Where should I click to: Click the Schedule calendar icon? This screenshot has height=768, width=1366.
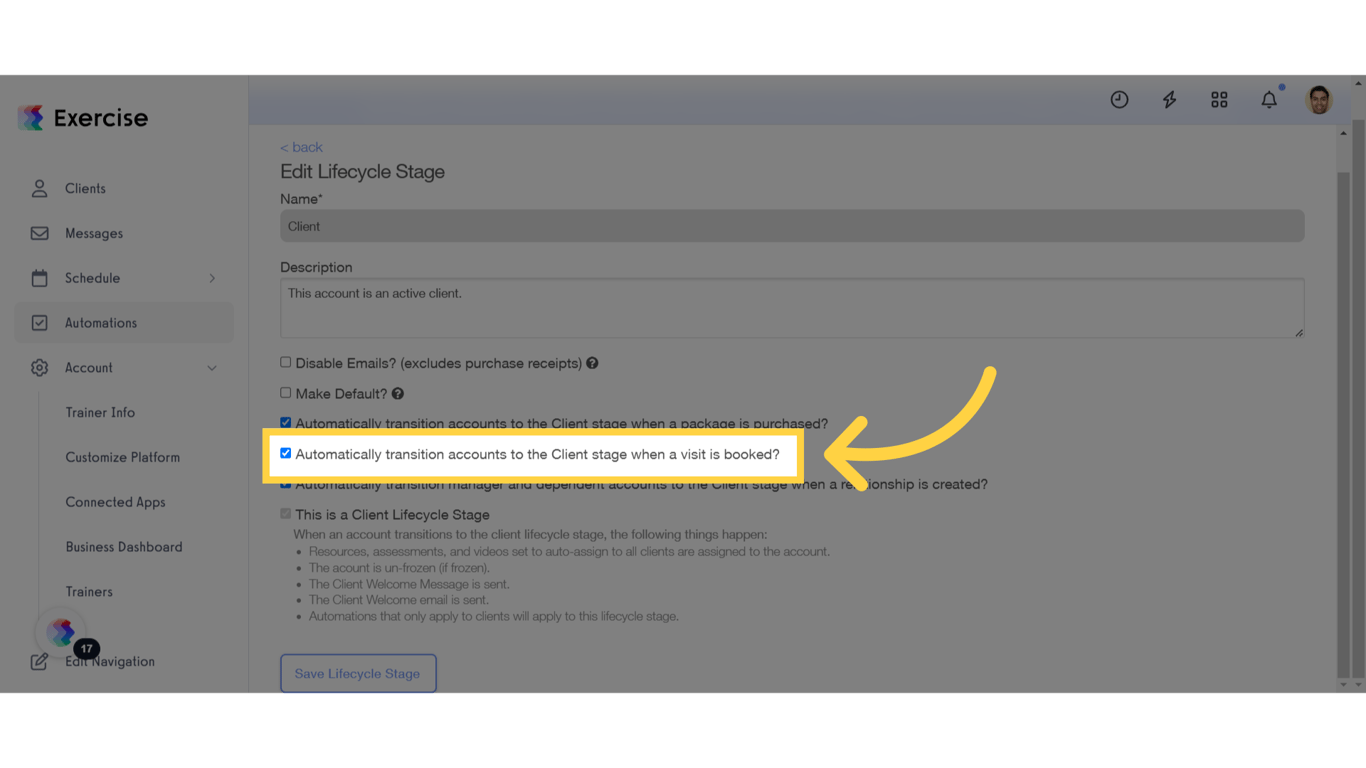(x=39, y=278)
